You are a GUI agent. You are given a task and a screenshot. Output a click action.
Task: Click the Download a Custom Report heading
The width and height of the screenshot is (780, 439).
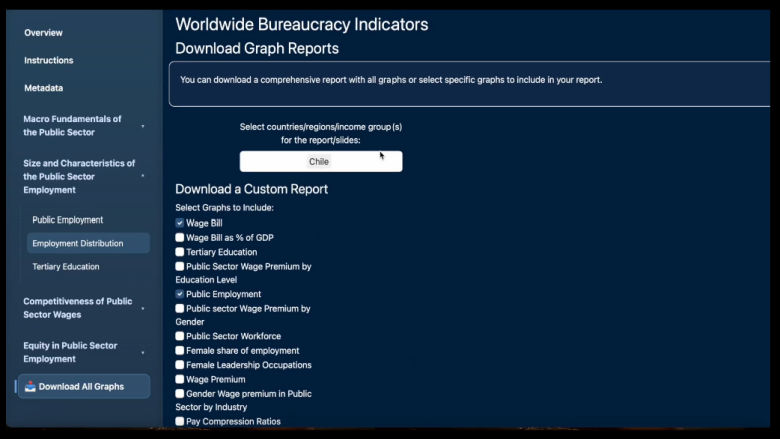(x=251, y=189)
